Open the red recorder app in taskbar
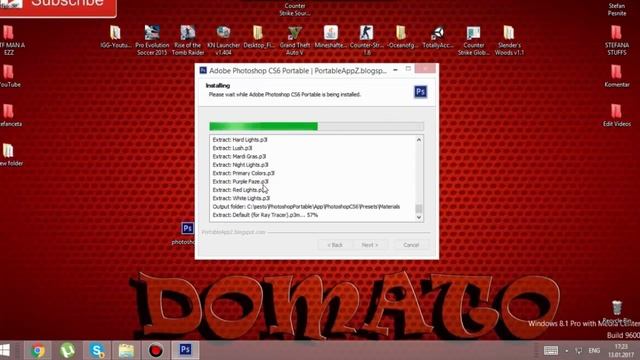 [x=156, y=351]
